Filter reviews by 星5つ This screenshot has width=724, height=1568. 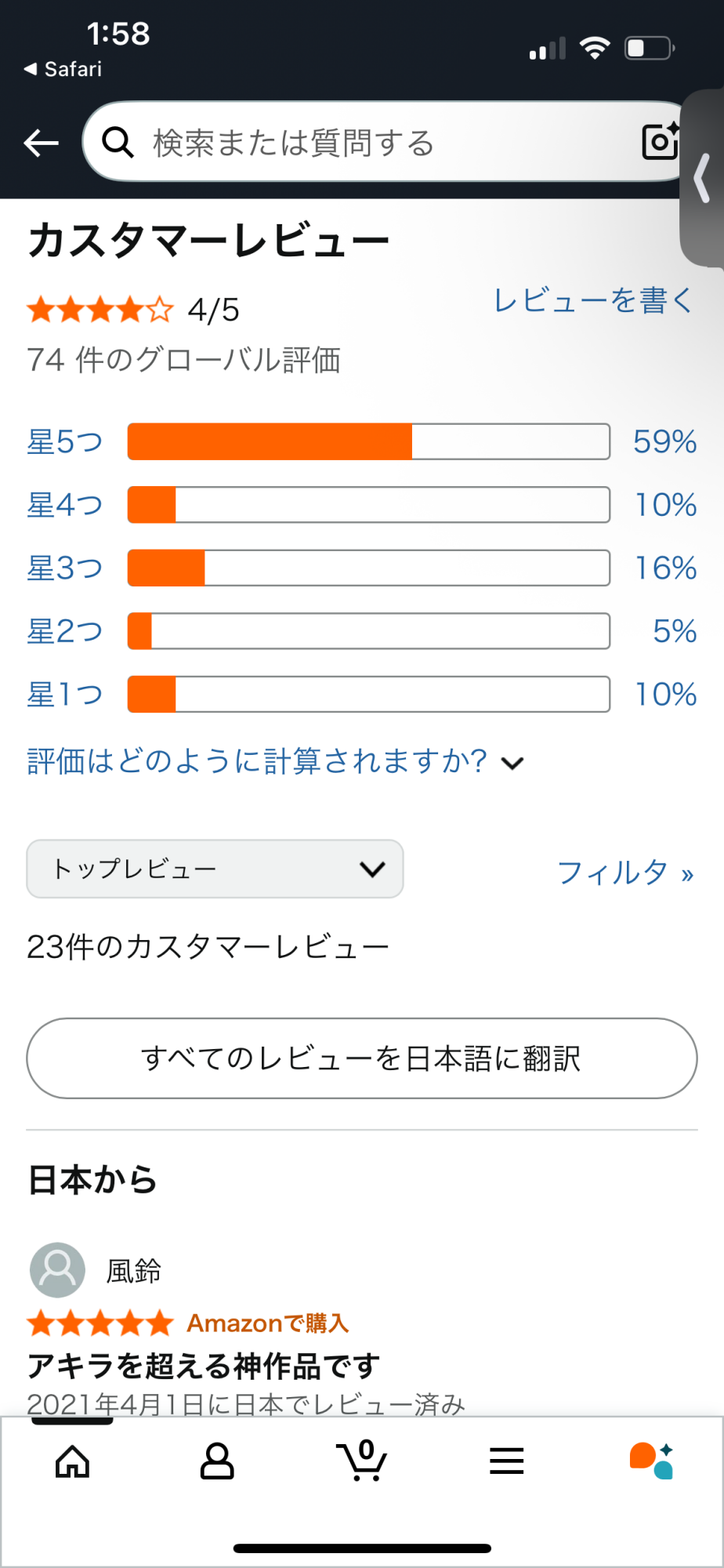[x=65, y=442]
